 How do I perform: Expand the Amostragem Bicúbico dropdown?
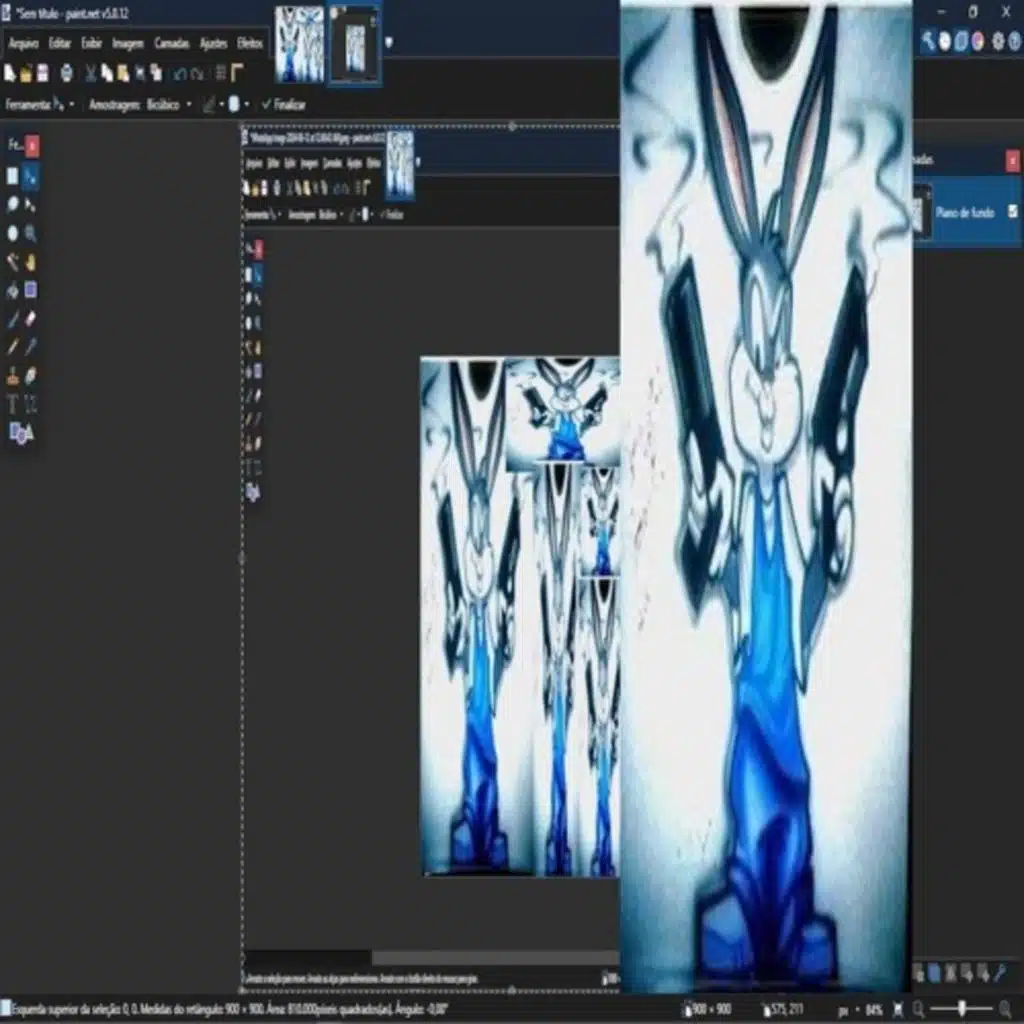[189, 104]
